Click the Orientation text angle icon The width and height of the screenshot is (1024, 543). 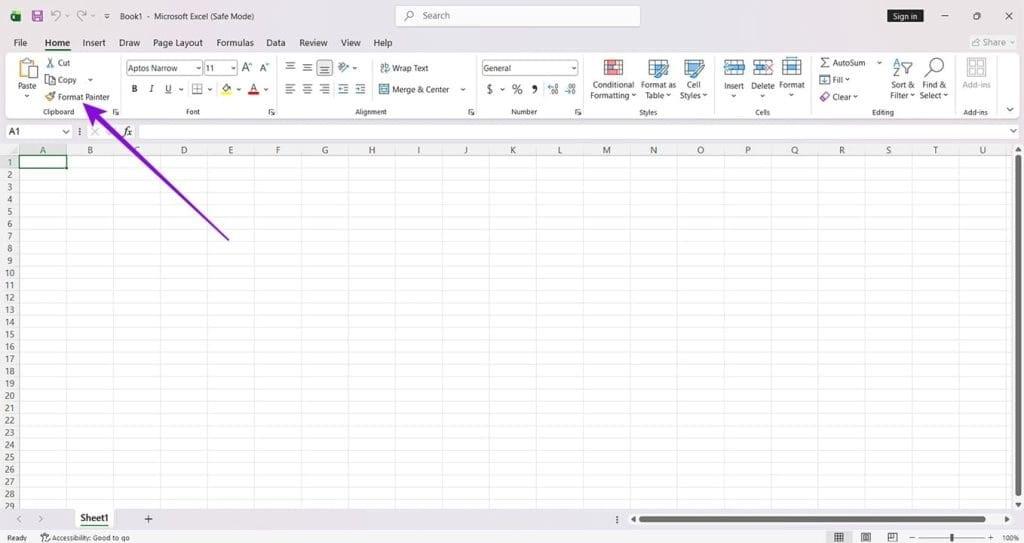point(344,67)
